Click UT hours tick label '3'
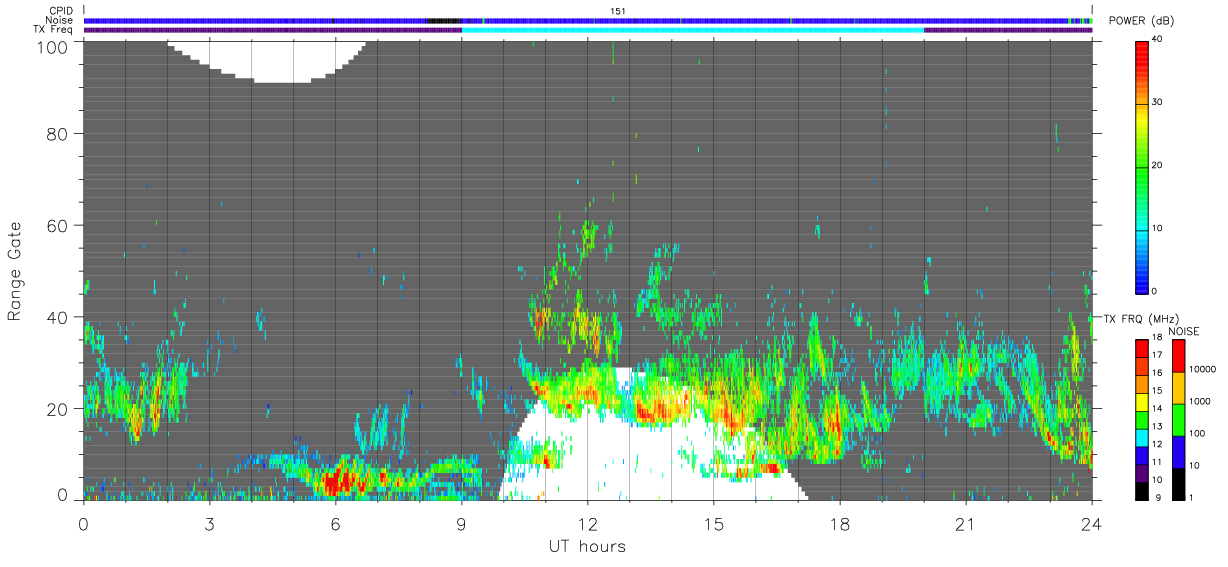 tap(209, 524)
